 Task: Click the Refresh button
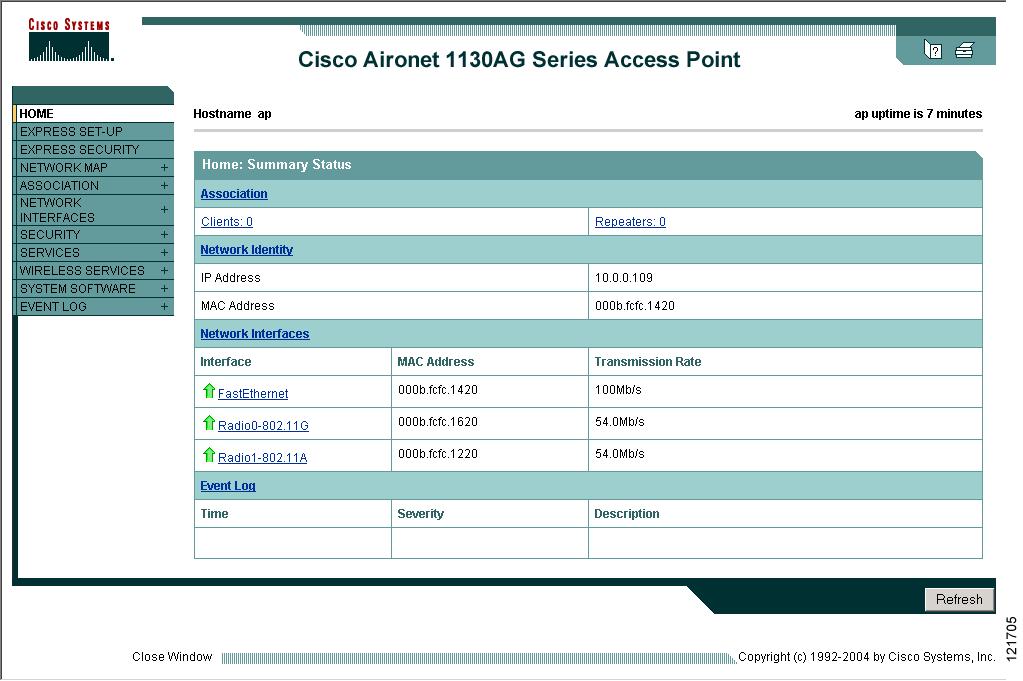click(959, 599)
